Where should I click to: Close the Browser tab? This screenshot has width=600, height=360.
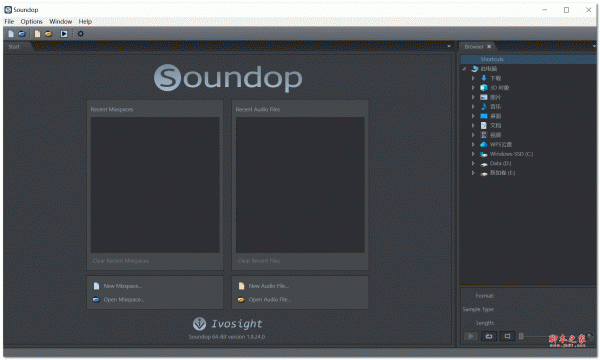point(489,47)
